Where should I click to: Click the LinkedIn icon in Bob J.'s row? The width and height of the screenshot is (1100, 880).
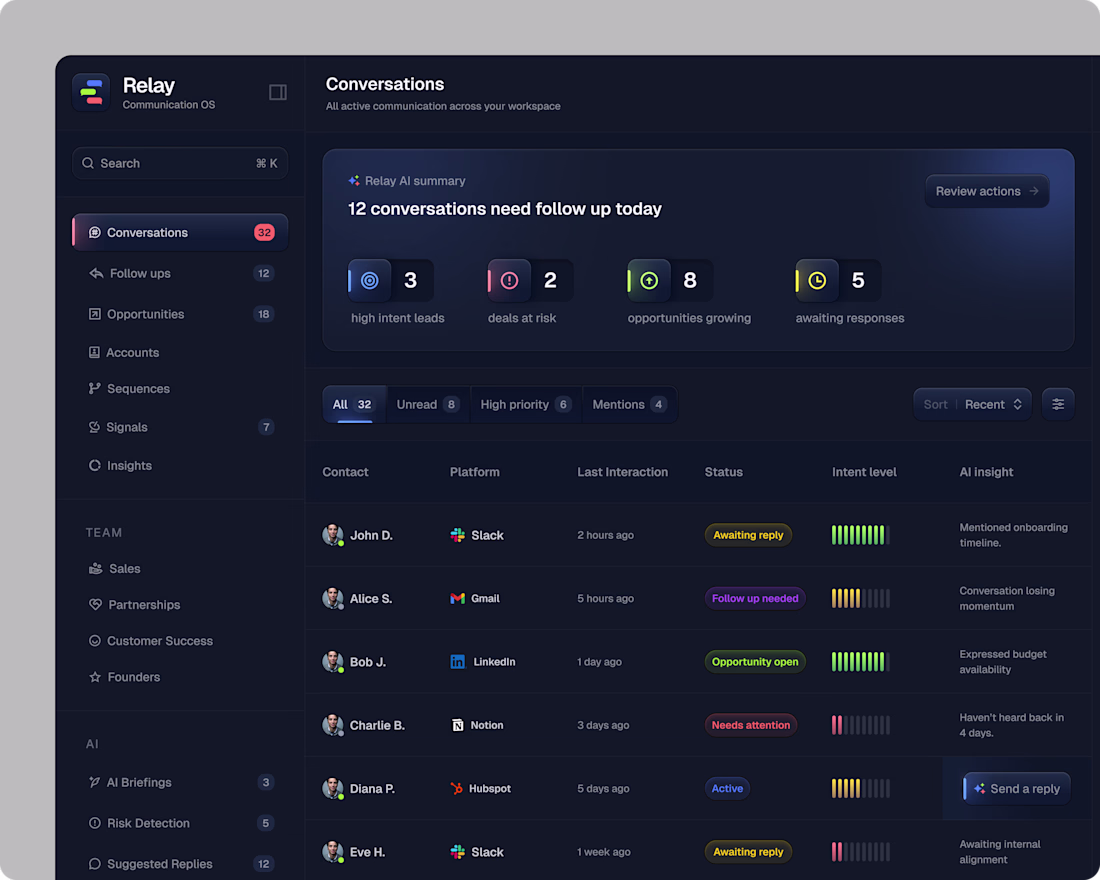coord(457,662)
